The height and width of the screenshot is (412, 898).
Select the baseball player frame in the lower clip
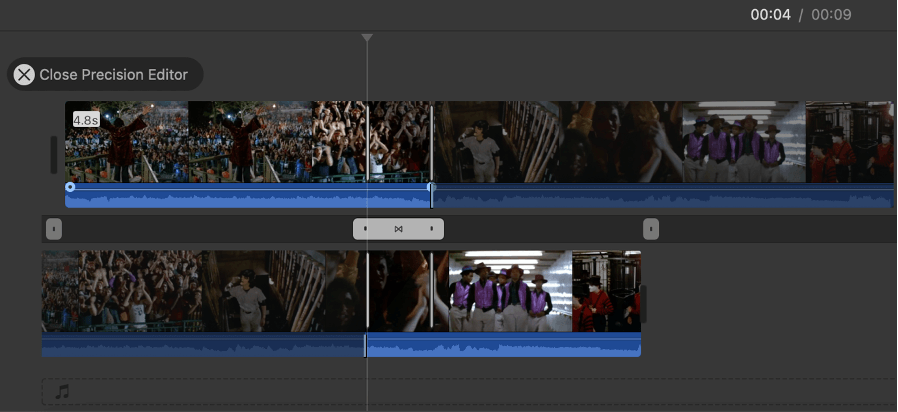[263, 291]
